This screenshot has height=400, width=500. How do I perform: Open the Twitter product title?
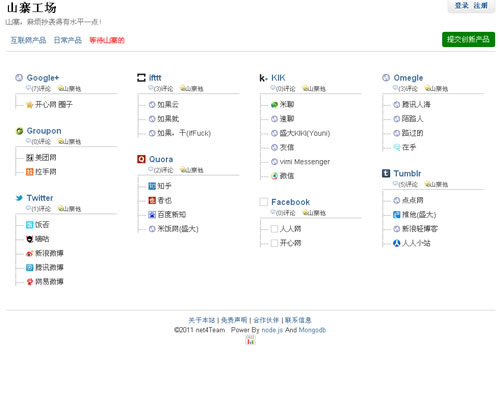(40, 198)
